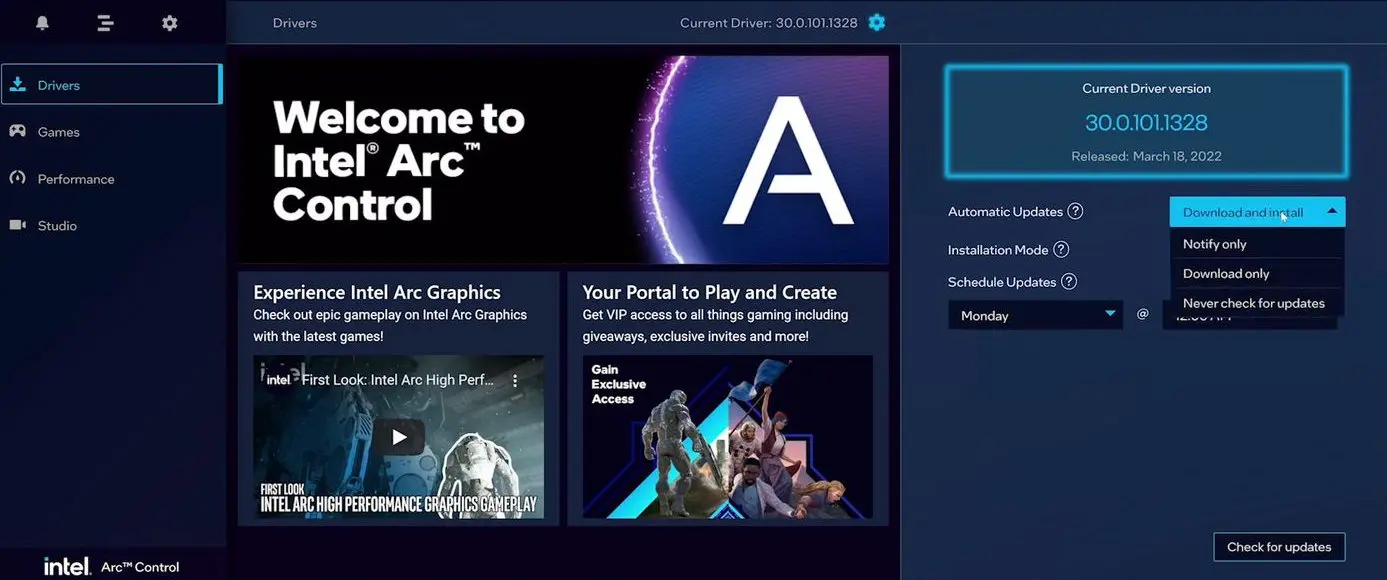Collapse the Download and install dropdown
1387x580 pixels.
1257,212
